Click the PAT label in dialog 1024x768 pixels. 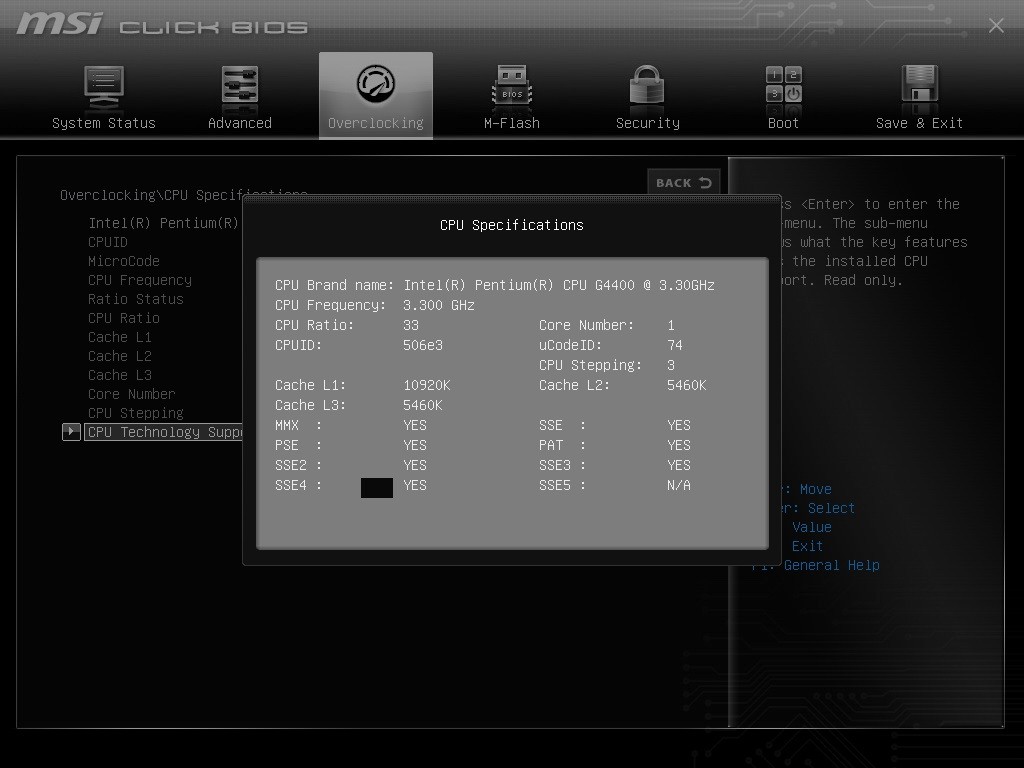point(551,445)
